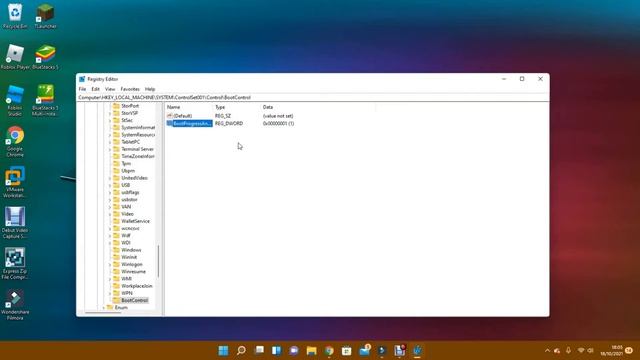
Task: Open the Teams Chat taskbar icon
Action: tap(294, 350)
